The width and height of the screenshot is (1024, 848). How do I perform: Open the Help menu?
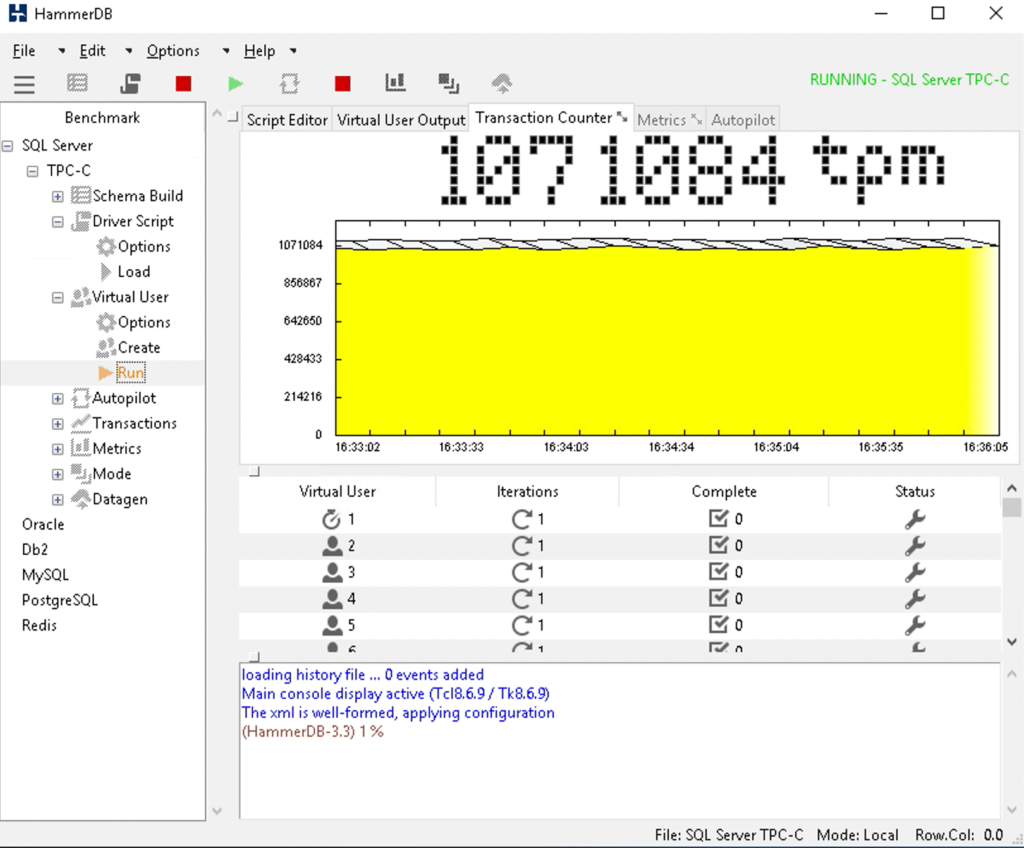tap(259, 51)
